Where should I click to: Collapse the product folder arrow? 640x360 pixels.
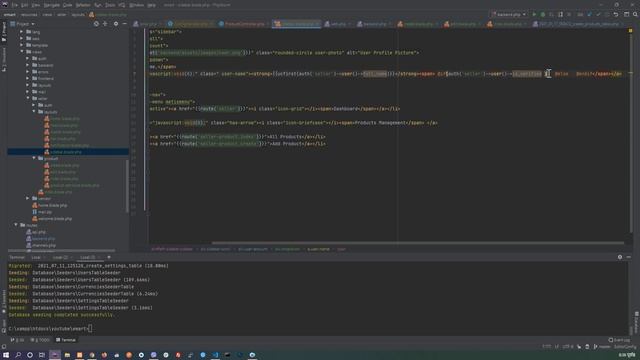point(34,158)
